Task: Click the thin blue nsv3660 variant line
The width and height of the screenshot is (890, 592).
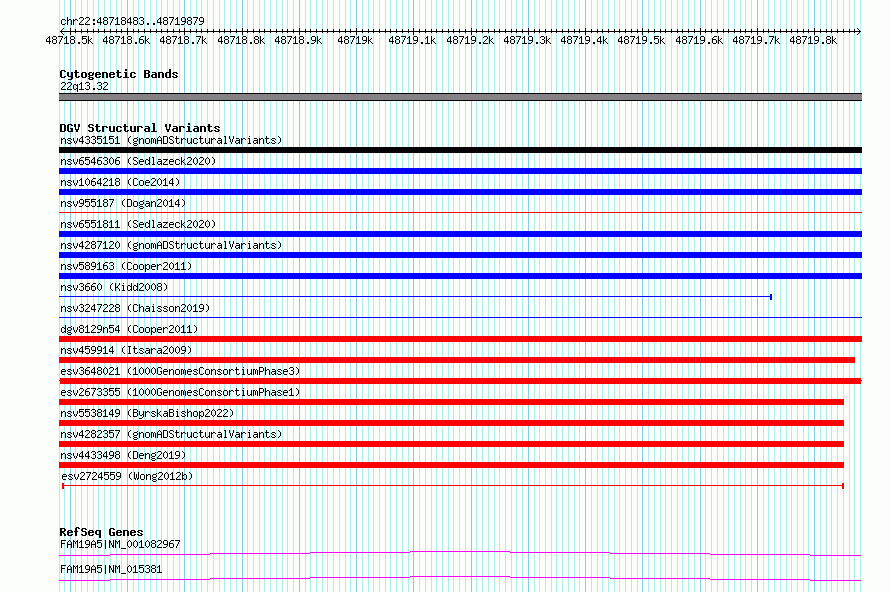Action: click(x=415, y=297)
